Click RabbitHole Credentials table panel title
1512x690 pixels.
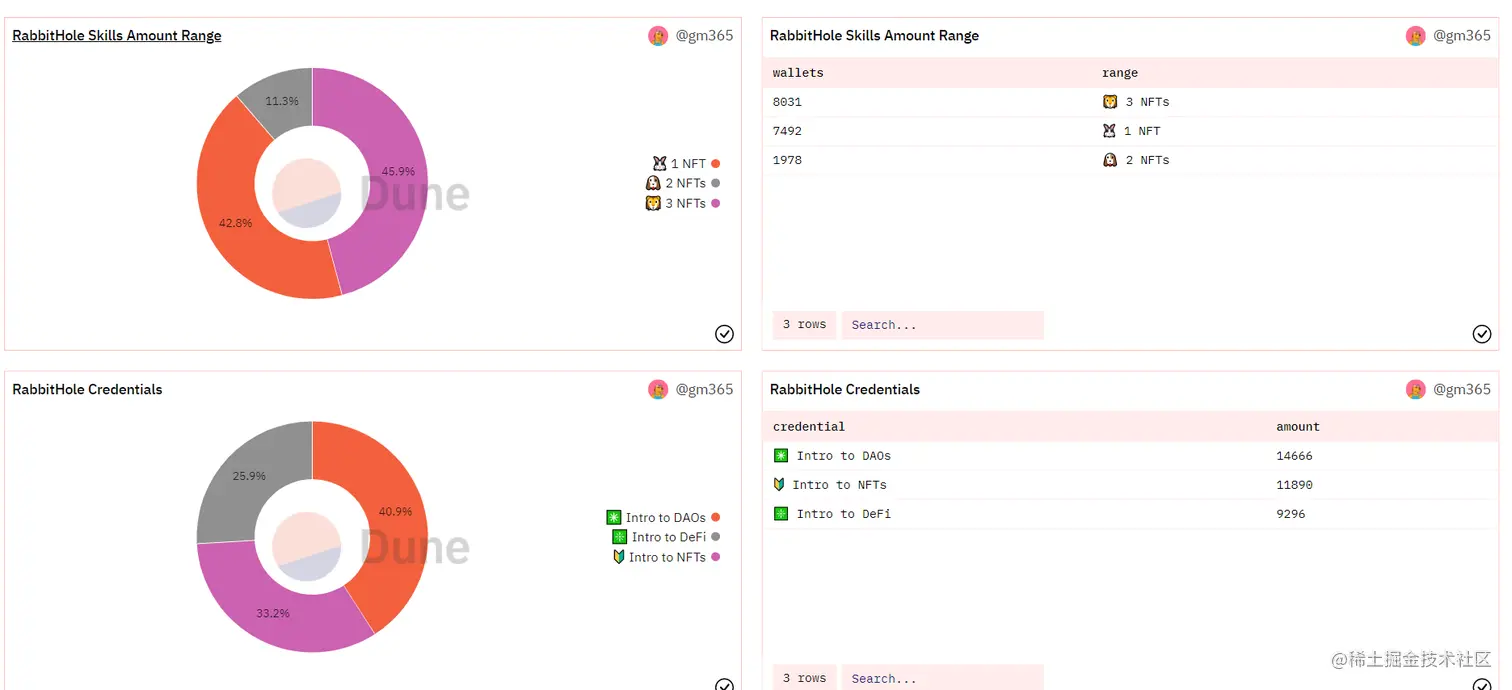click(845, 389)
